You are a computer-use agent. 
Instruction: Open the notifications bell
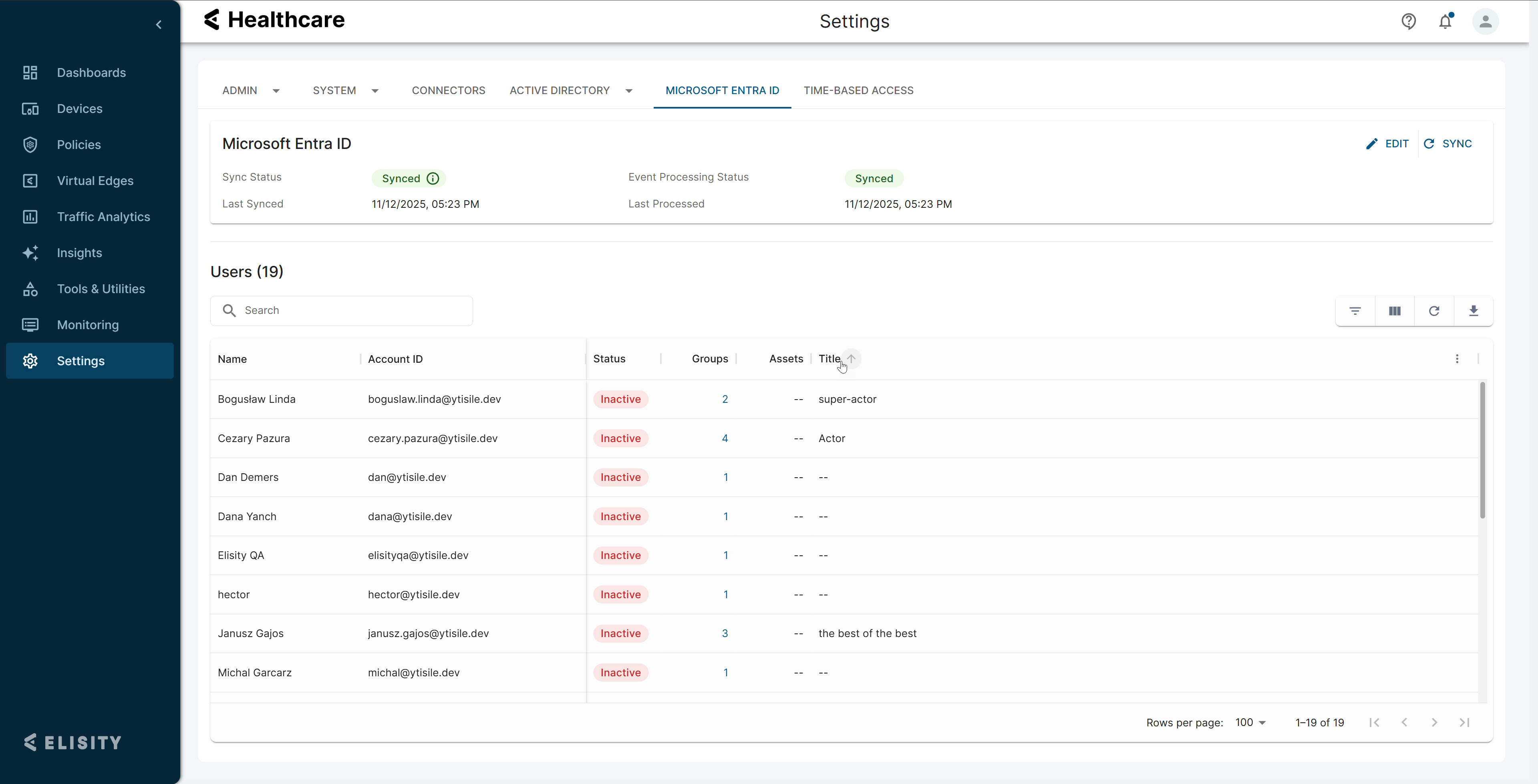click(1445, 22)
